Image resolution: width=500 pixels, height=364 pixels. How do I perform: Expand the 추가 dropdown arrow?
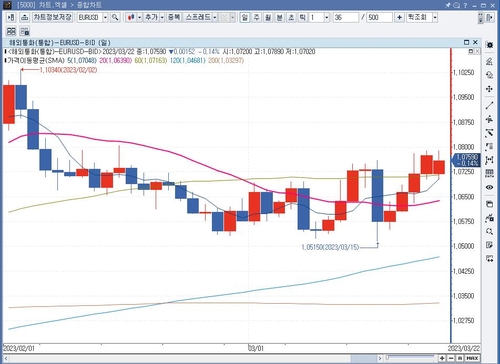[162, 17]
